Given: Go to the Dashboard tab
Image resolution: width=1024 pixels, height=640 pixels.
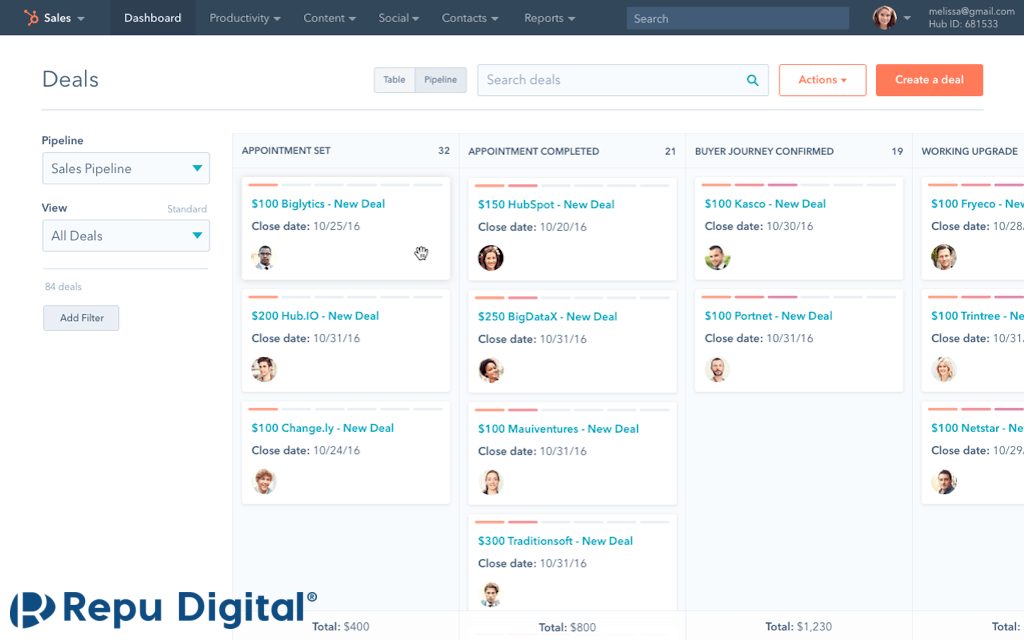Looking at the screenshot, I should [153, 18].
